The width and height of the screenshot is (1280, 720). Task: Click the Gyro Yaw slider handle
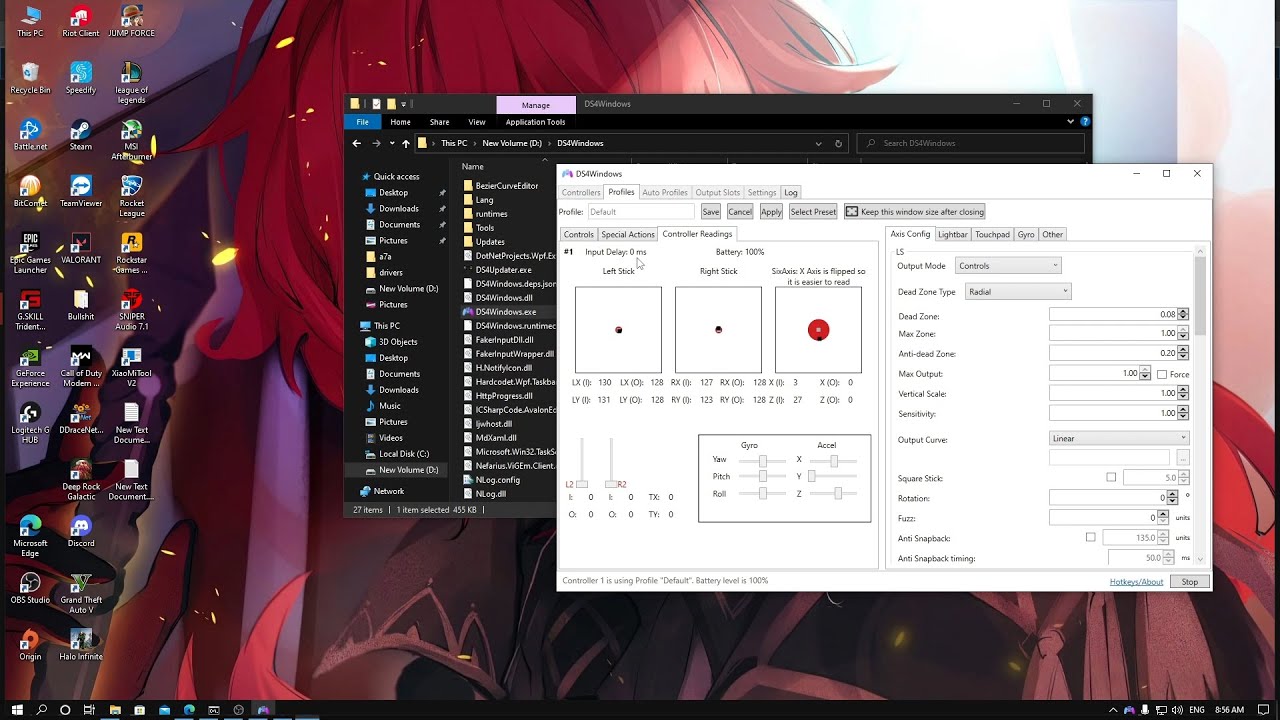[763, 460]
